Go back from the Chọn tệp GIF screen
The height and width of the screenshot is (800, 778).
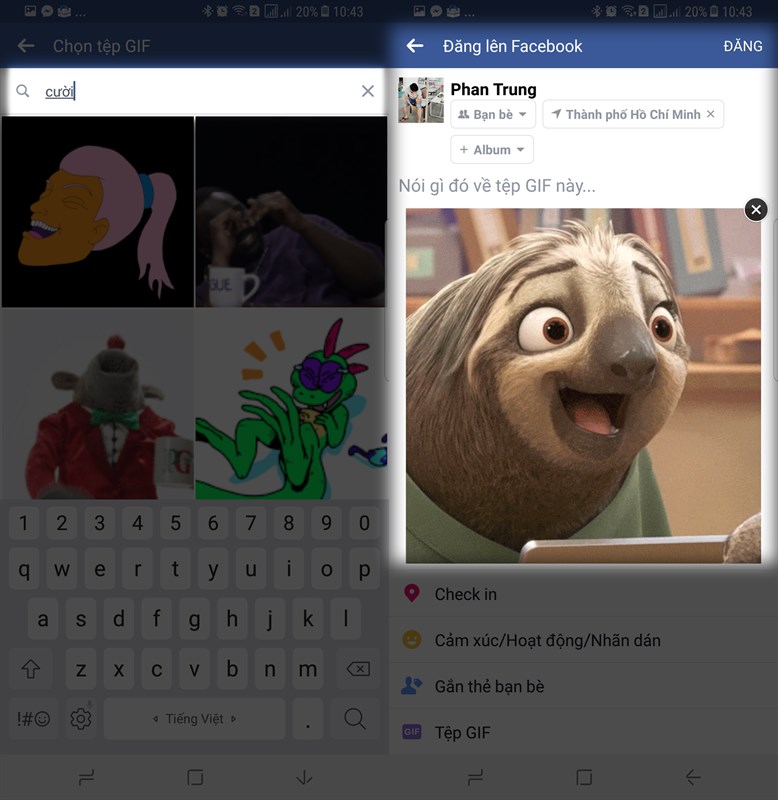coord(26,46)
